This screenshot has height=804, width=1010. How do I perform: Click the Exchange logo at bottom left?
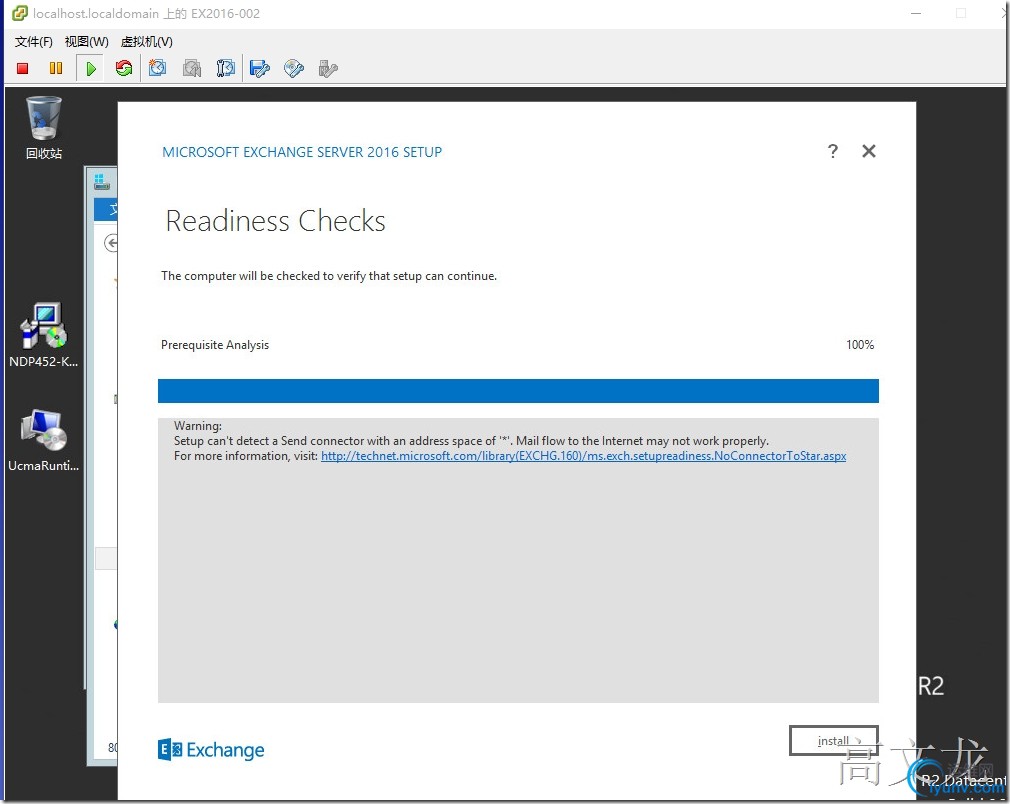(x=211, y=750)
